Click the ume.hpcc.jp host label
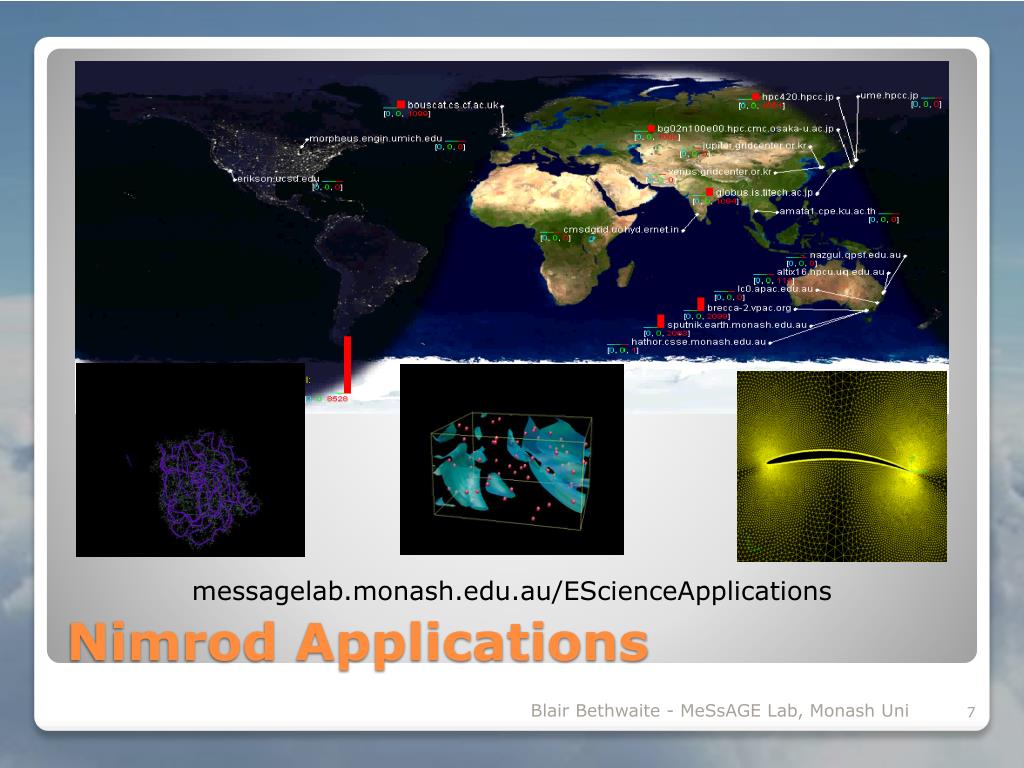The width and height of the screenshot is (1024, 768). coord(889,95)
